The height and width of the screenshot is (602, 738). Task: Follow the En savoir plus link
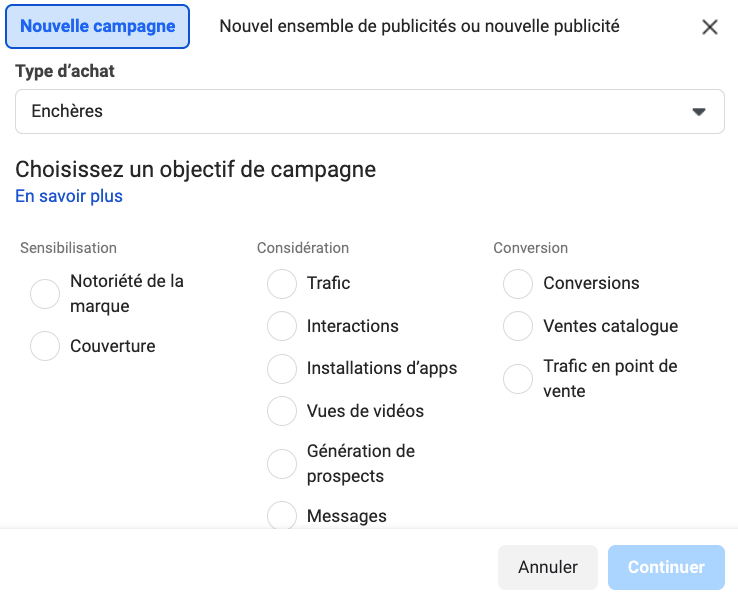point(69,196)
